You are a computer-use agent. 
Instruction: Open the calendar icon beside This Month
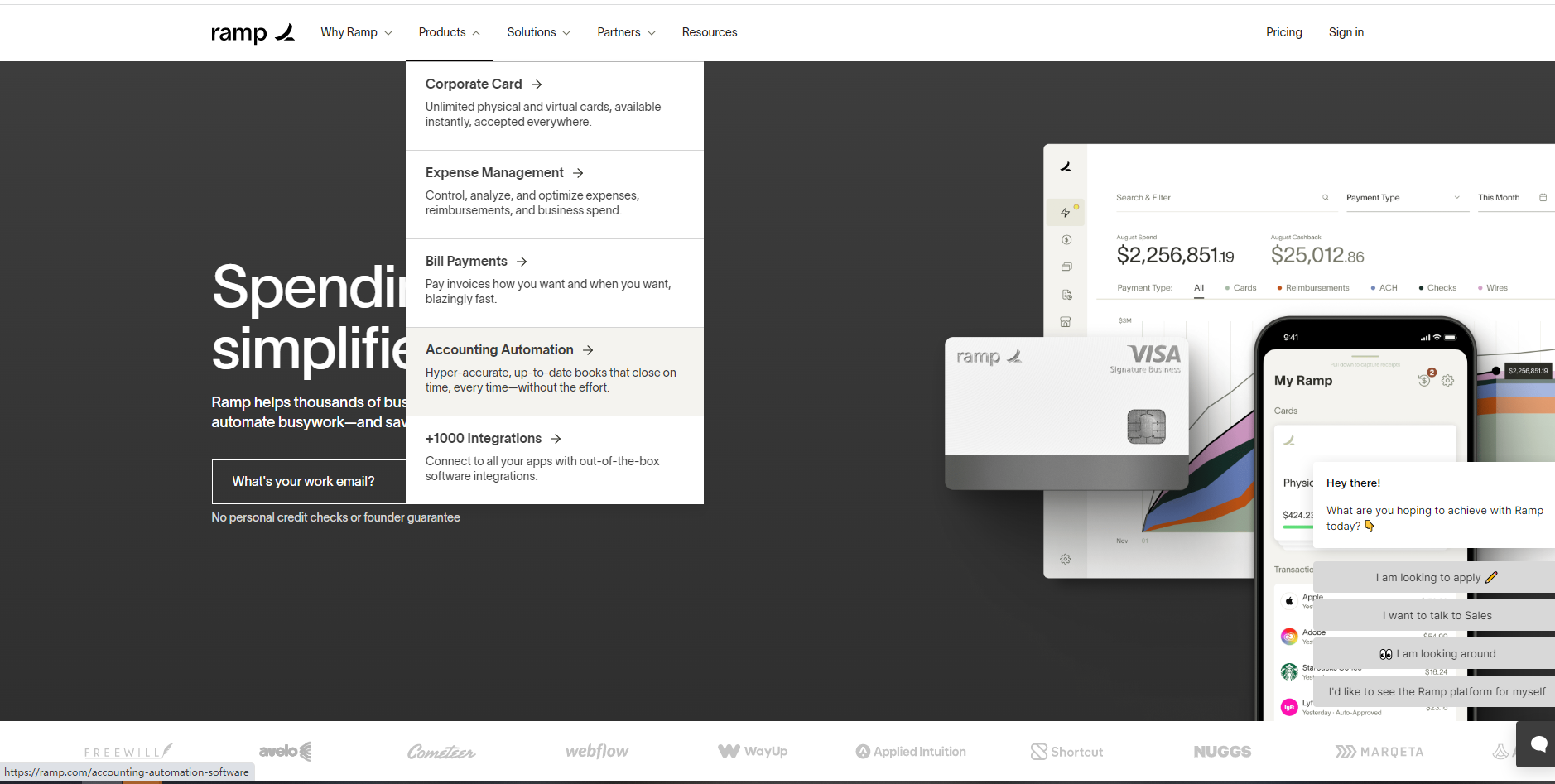coord(1543,197)
